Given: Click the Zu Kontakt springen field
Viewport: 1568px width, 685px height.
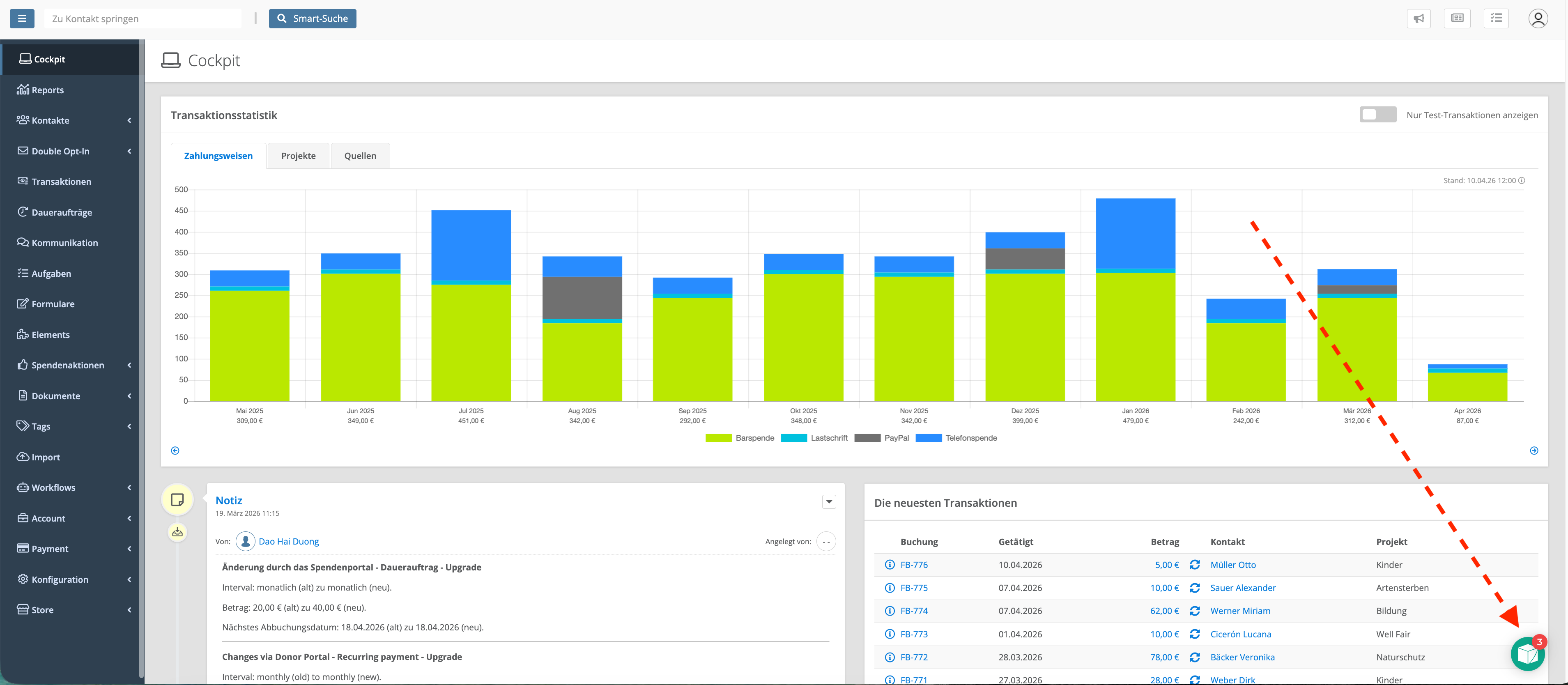Looking at the screenshot, I should [143, 18].
